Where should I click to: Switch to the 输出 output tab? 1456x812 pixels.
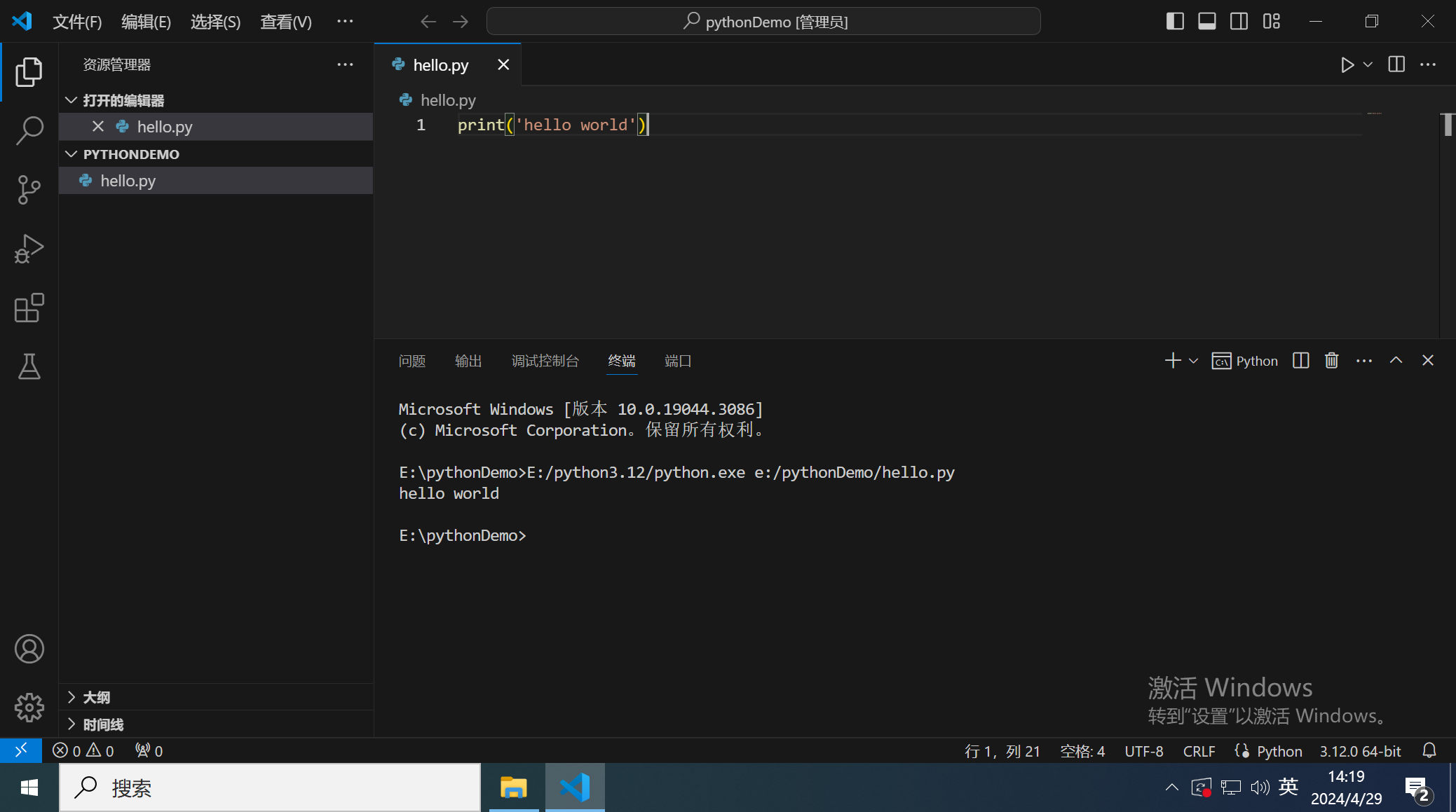[468, 361]
